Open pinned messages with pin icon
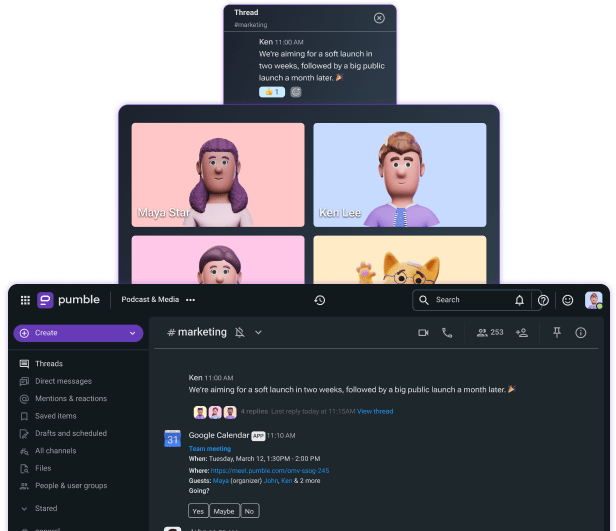The width and height of the screenshot is (616, 531). coord(557,333)
